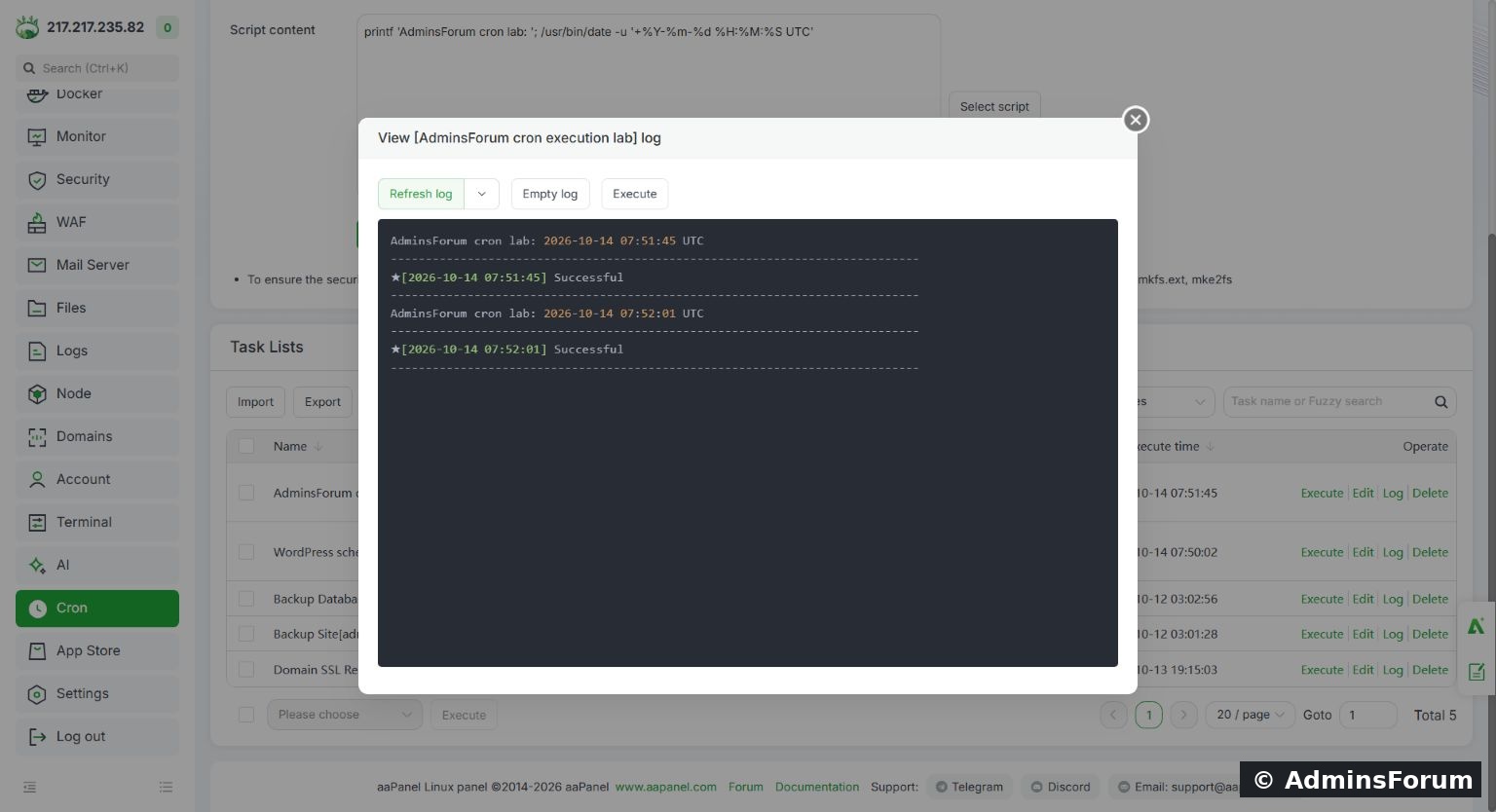
Task: Click the task search magnifier icon
Action: tap(1440, 402)
